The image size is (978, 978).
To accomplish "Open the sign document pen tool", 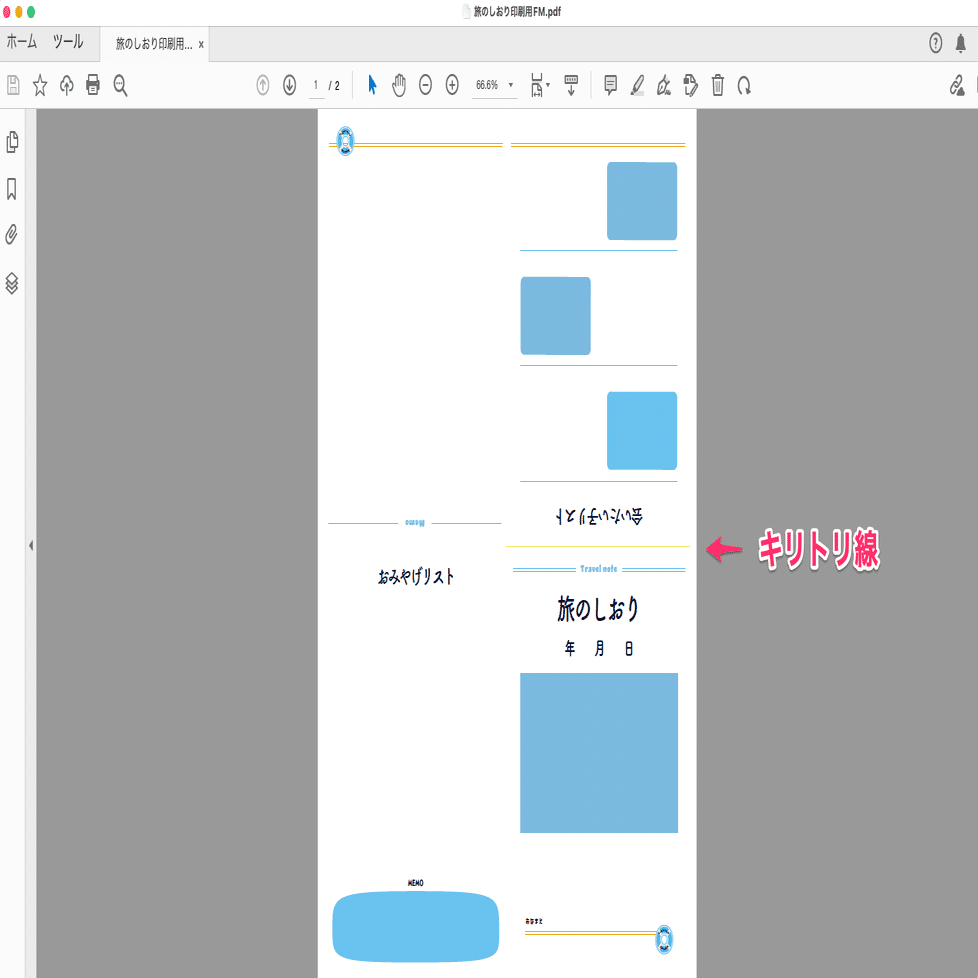I will 664,85.
